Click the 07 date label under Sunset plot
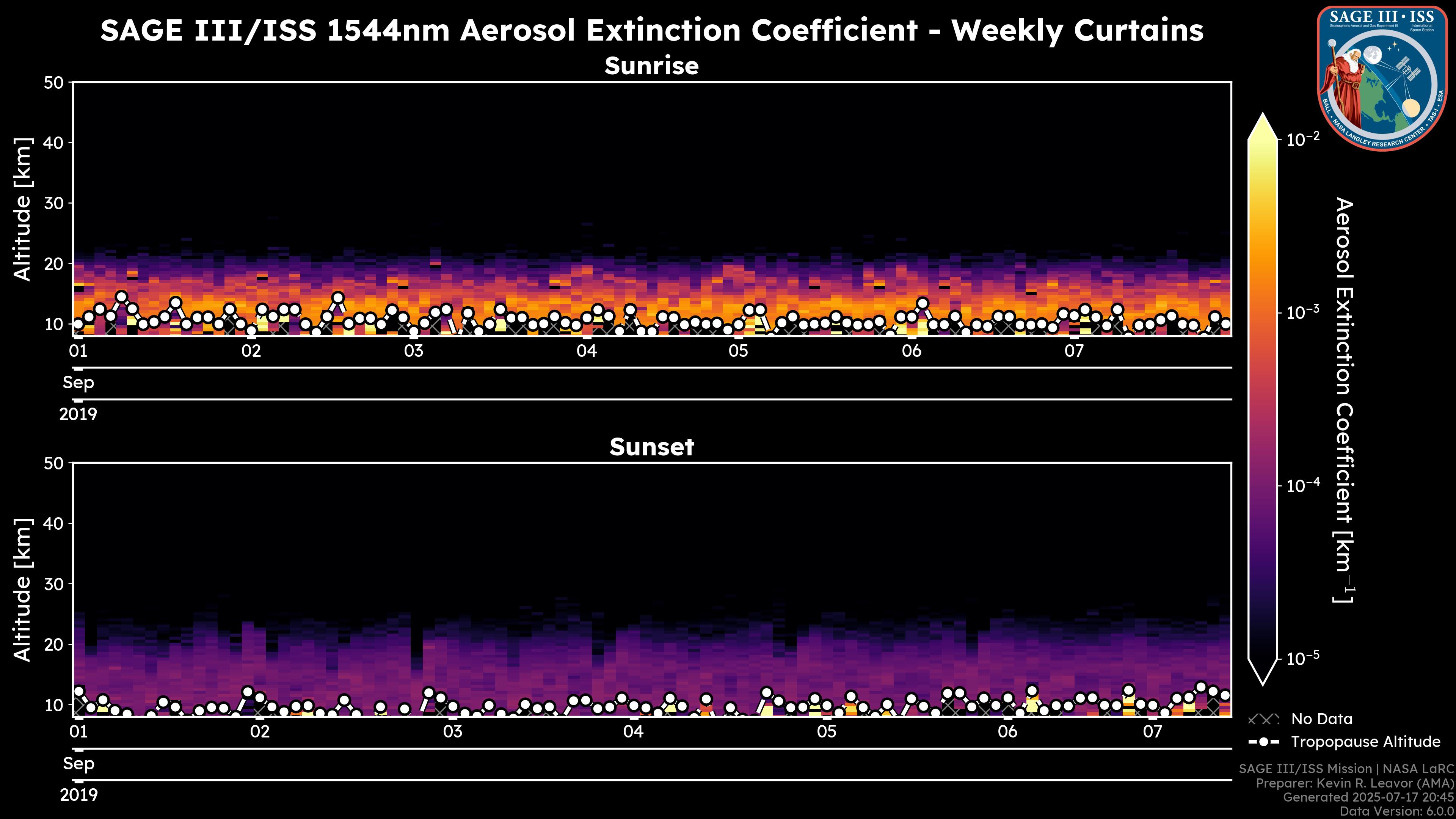Screen dimensions: 1456x819 click(x=1153, y=732)
